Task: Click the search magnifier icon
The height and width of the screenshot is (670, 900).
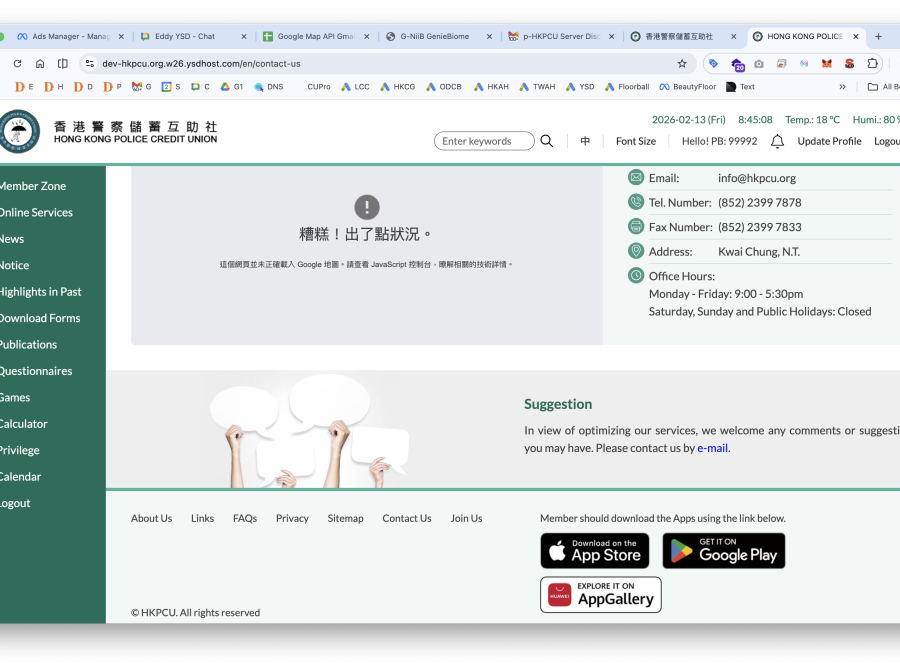Action: pyautogui.click(x=547, y=141)
